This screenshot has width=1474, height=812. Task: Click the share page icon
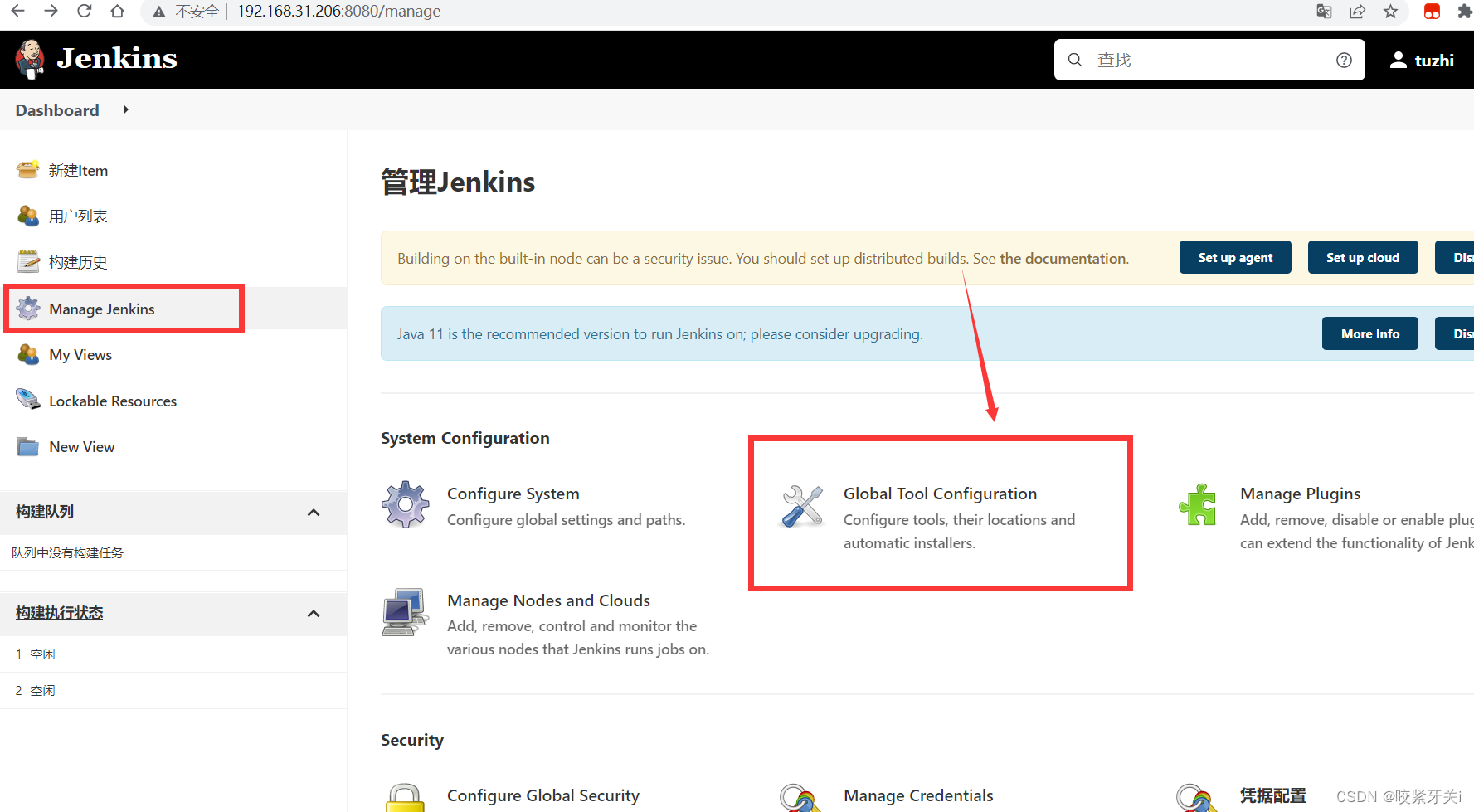(1358, 12)
